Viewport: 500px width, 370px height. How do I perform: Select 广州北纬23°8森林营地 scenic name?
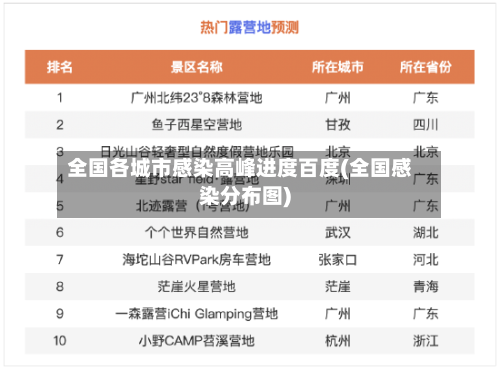pos(197,98)
